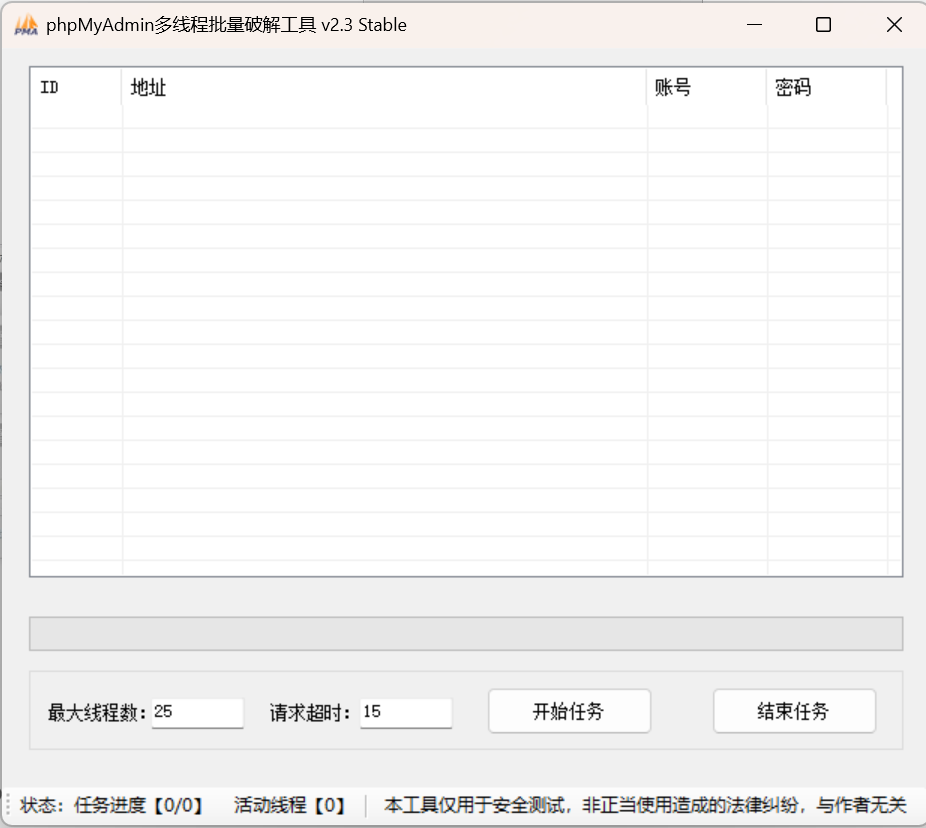
Task: Click the ID column header
Action: click(x=76, y=87)
